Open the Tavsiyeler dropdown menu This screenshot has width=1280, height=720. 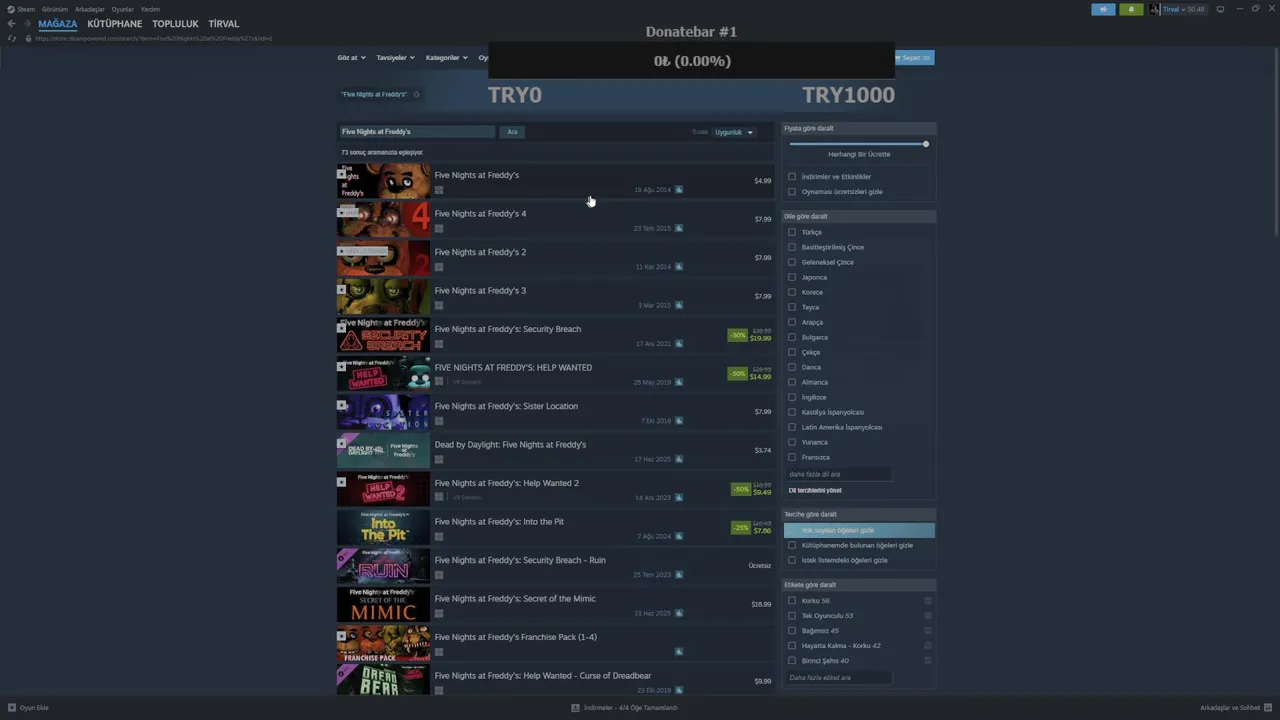point(395,58)
